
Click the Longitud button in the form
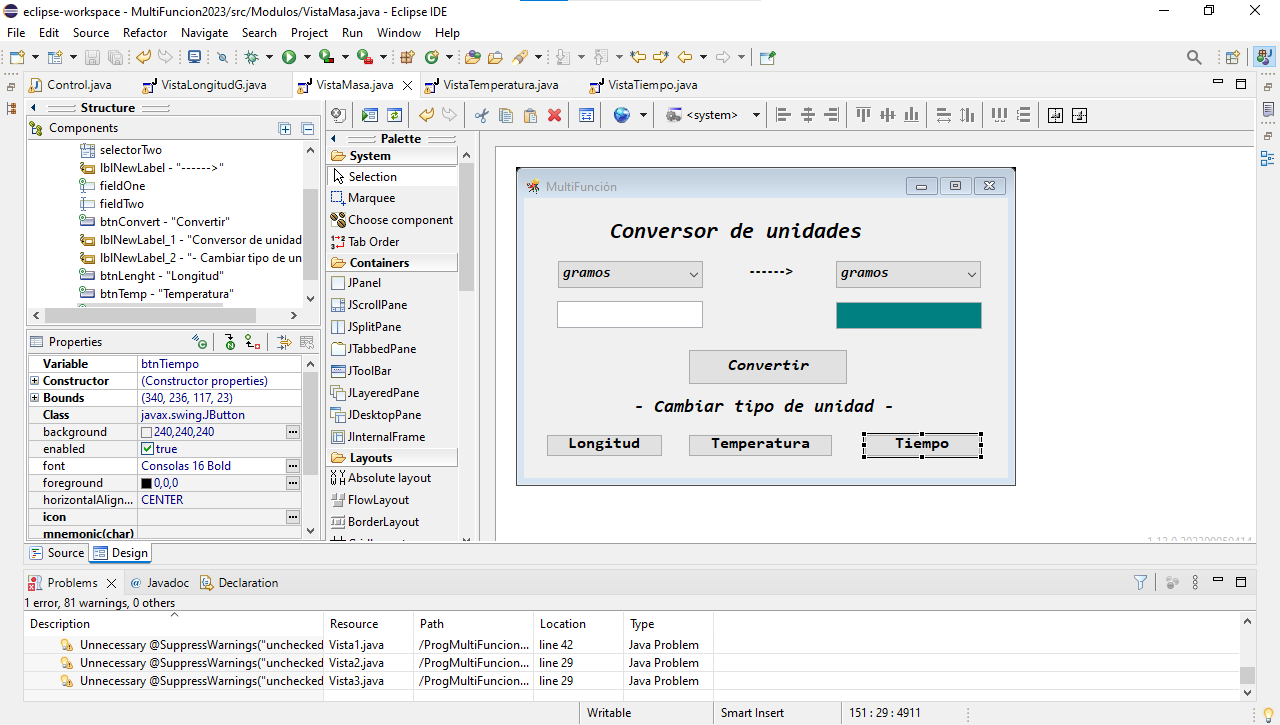[604, 445]
